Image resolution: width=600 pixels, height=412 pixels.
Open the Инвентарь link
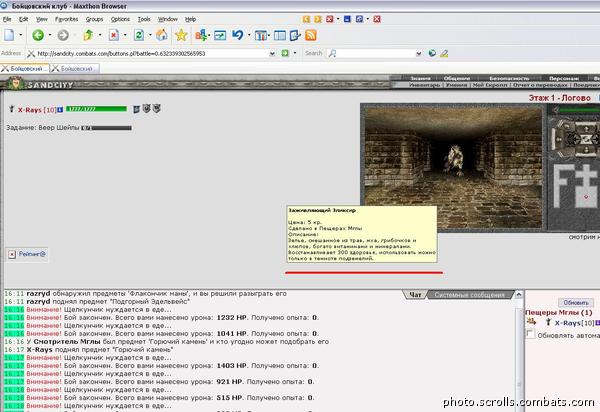click(425, 85)
